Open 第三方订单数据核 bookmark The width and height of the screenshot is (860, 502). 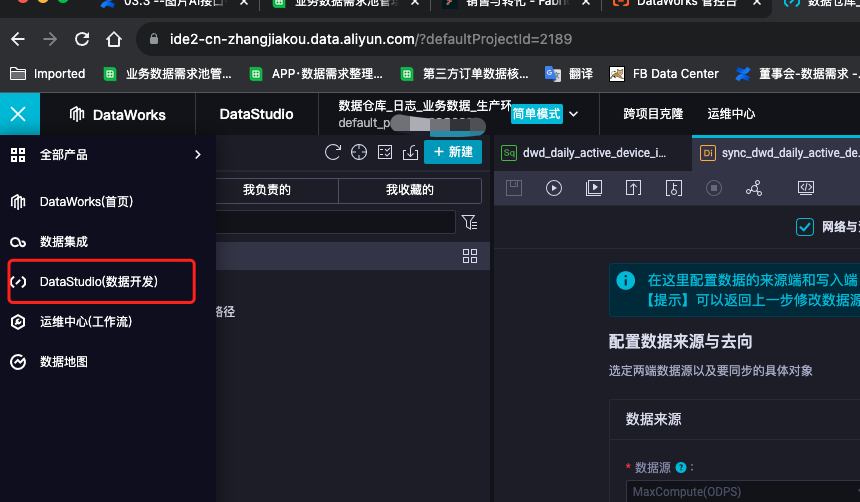pyautogui.click(x=465, y=74)
